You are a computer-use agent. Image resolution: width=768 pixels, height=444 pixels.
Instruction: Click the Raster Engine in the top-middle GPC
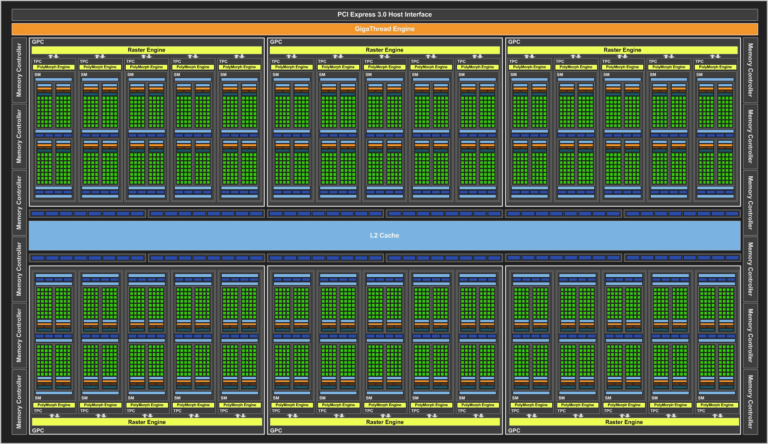click(x=385, y=49)
